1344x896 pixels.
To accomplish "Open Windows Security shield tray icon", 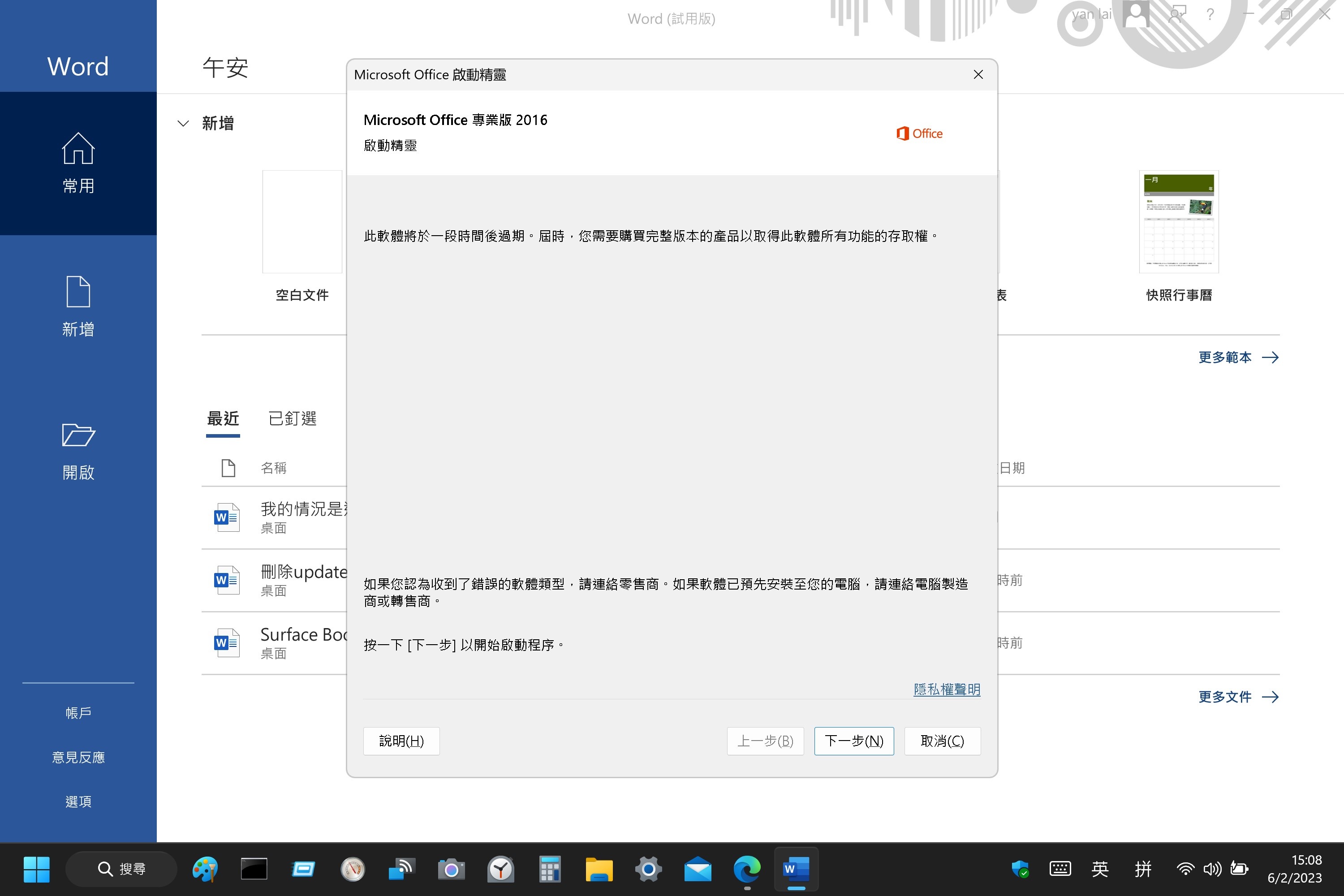I will 1020,869.
